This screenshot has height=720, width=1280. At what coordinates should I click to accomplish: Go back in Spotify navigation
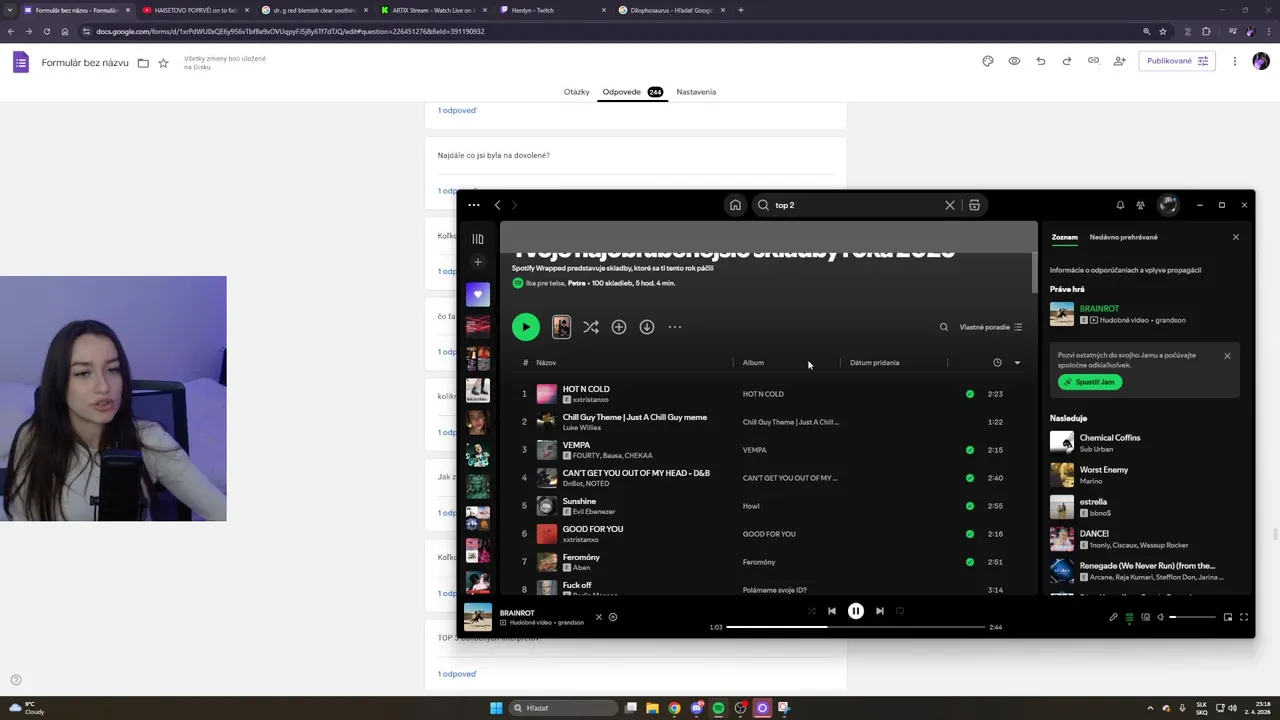tap(497, 205)
